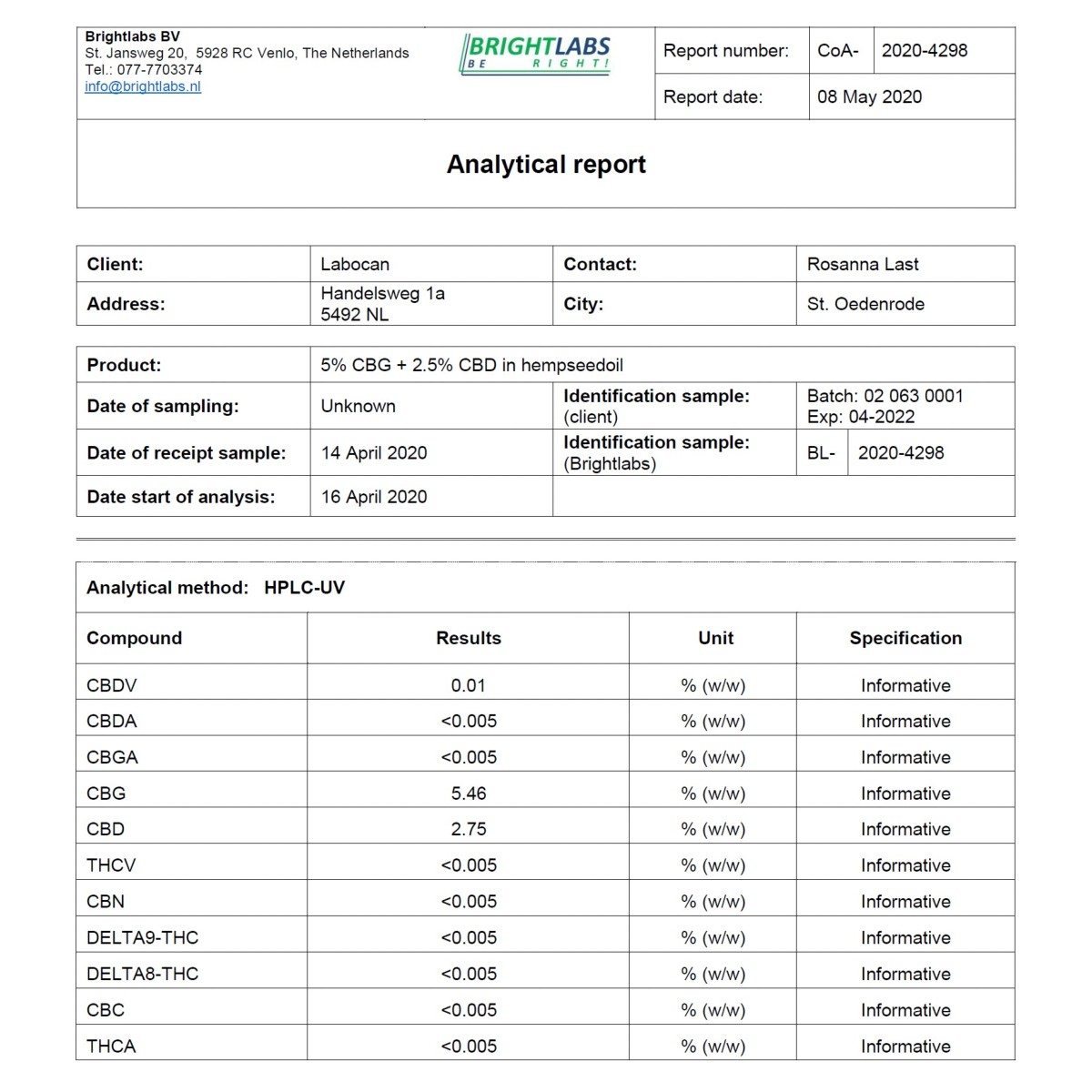Click the 'BL-' identification prefix
This screenshot has width=1092, height=1092.
pos(821,453)
